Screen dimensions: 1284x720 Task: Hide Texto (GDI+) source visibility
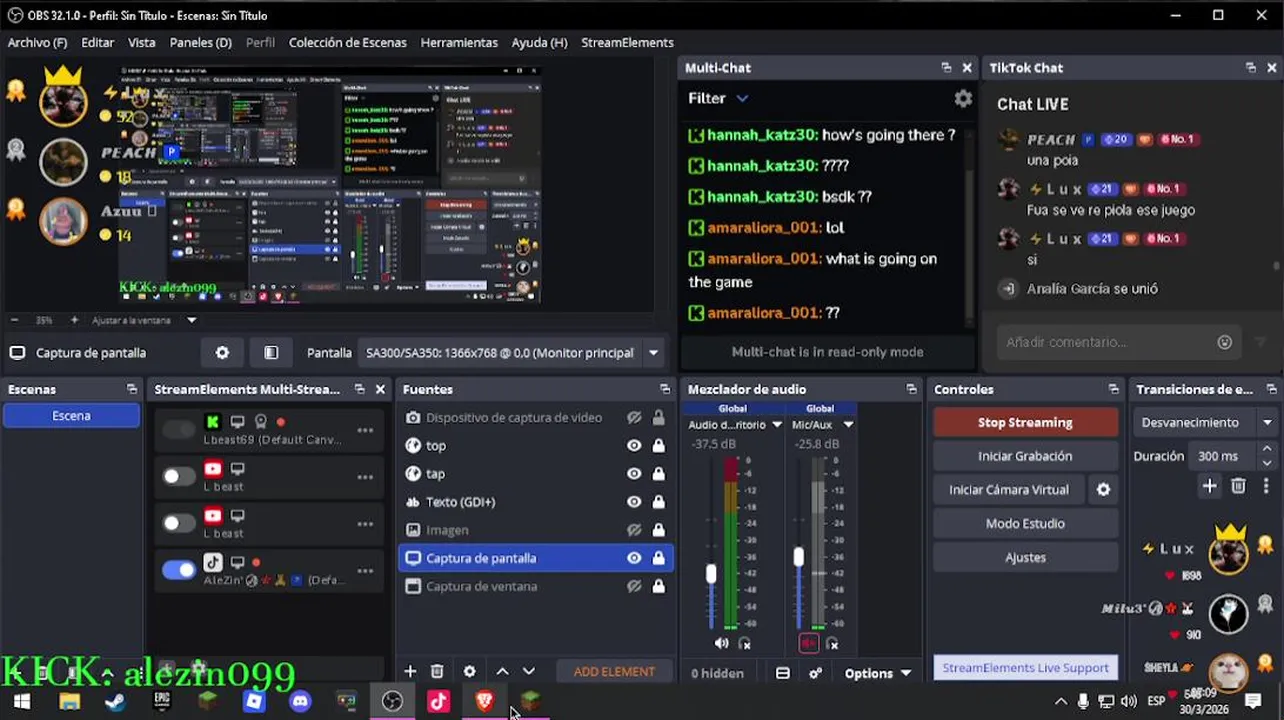634,502
